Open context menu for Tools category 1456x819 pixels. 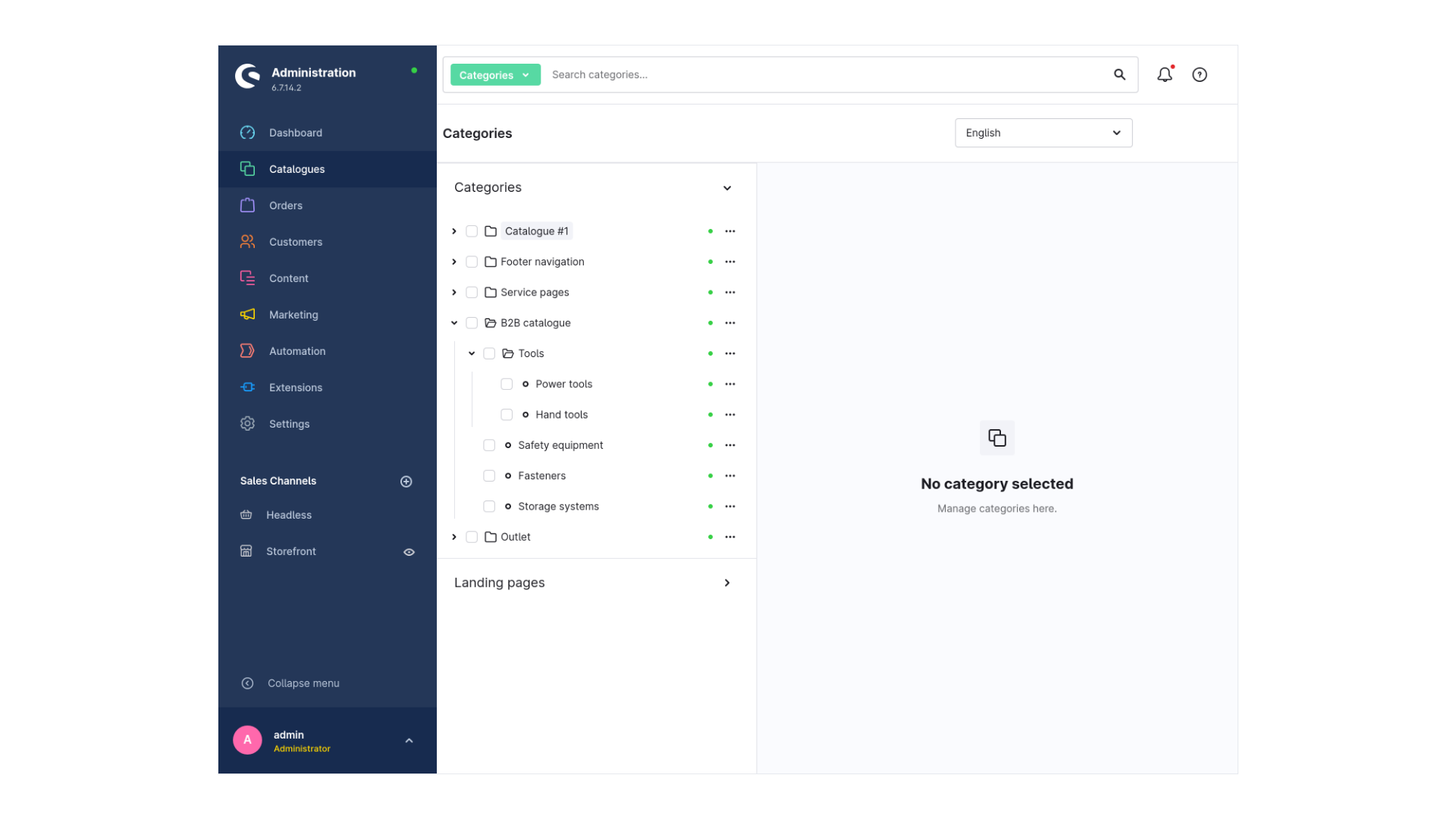[x=730, y=353]
